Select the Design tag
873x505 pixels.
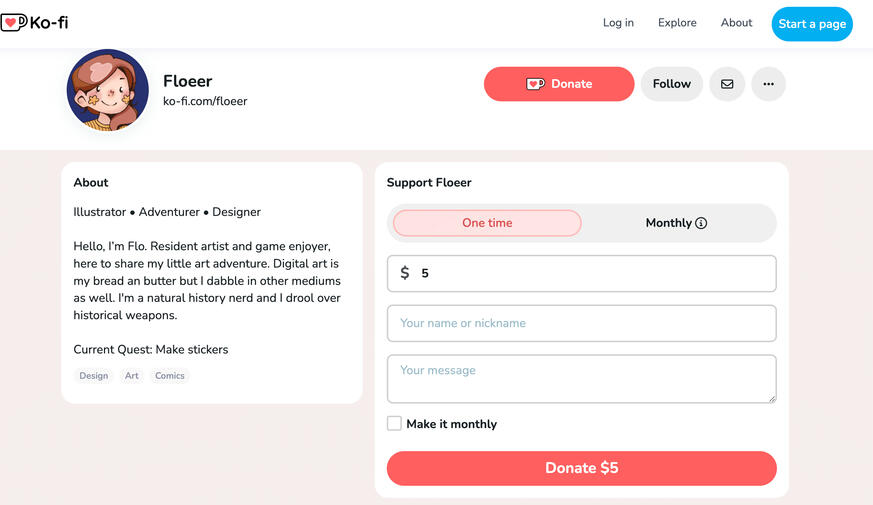point(94,376)
